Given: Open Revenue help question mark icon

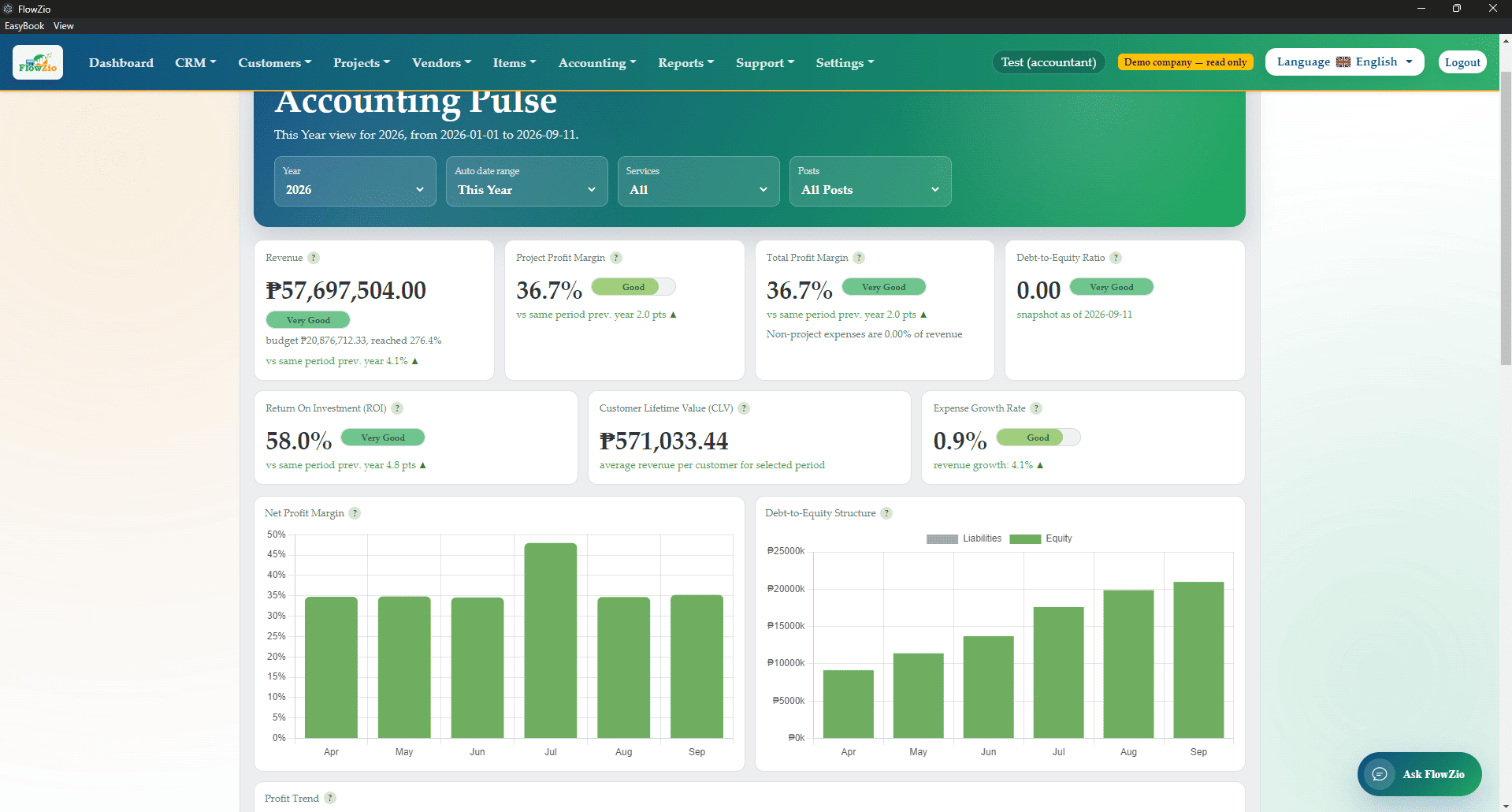Looking at the screenshot, I should pos(314,258).
